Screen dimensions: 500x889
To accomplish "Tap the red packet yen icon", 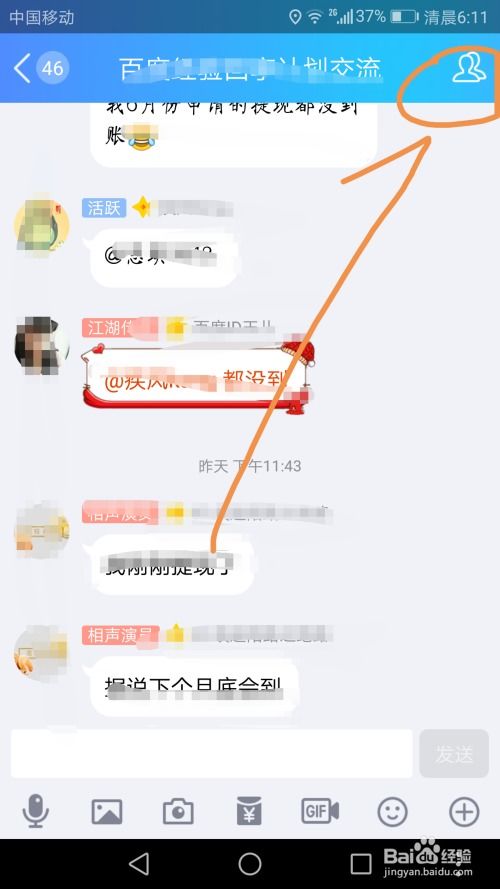I will tap(249, 811).
